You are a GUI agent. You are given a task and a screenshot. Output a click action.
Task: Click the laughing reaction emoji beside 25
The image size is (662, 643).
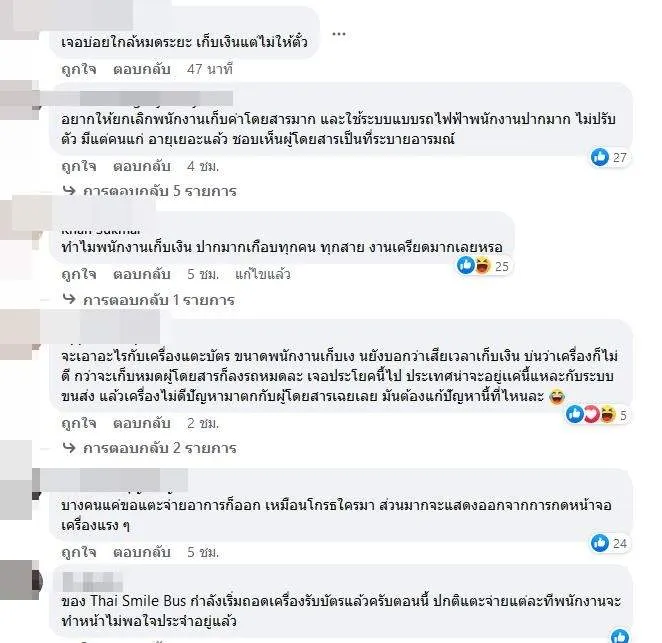pyautogui.click(x=482, y=266)
